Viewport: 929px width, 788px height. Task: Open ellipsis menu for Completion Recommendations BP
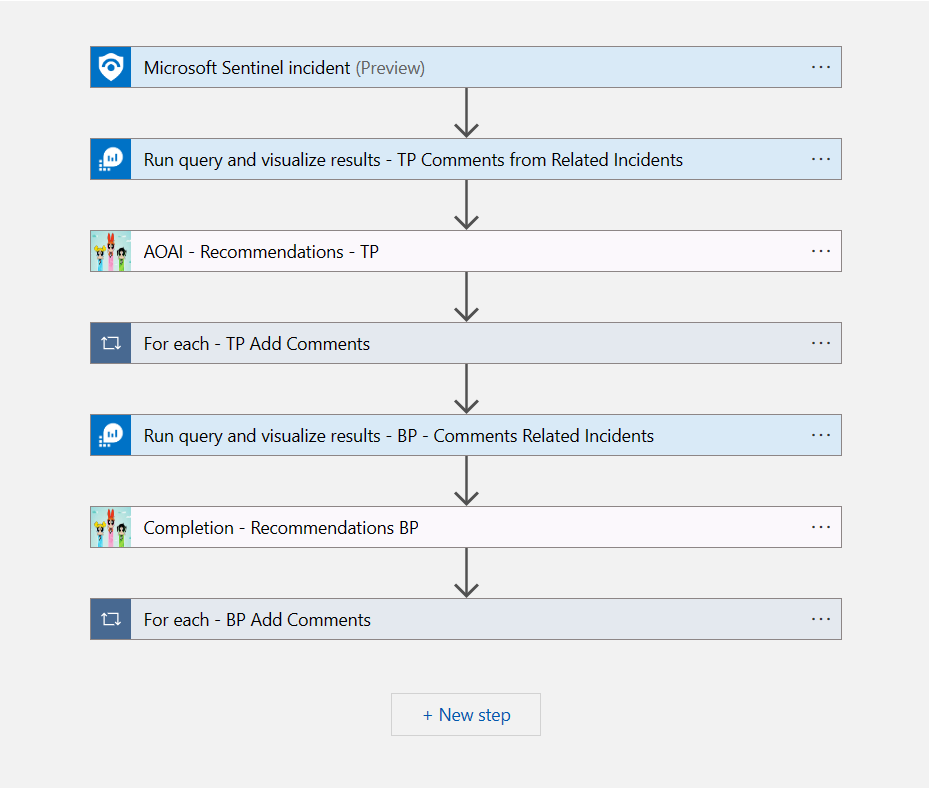click(821, 527)
